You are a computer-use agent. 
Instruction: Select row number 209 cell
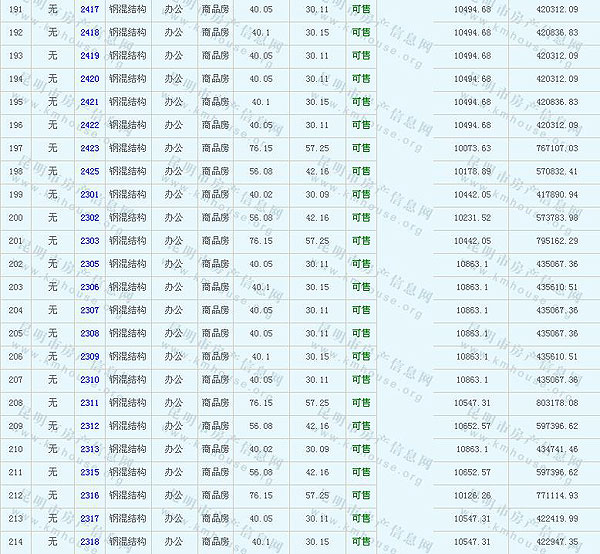(x=15, y=426)
